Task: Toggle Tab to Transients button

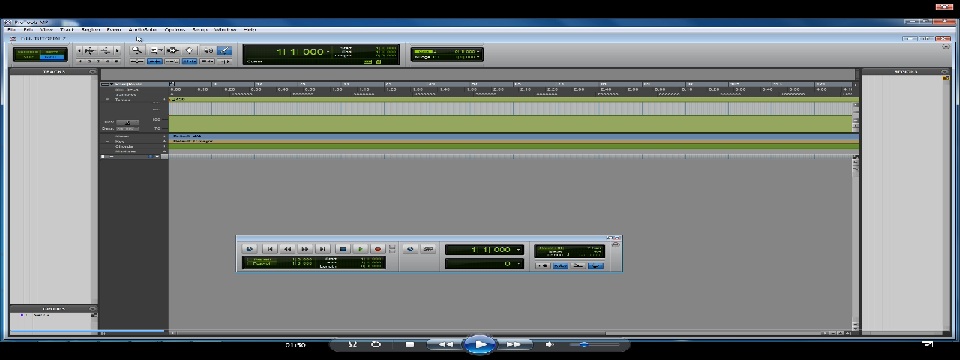Action: 156,61
